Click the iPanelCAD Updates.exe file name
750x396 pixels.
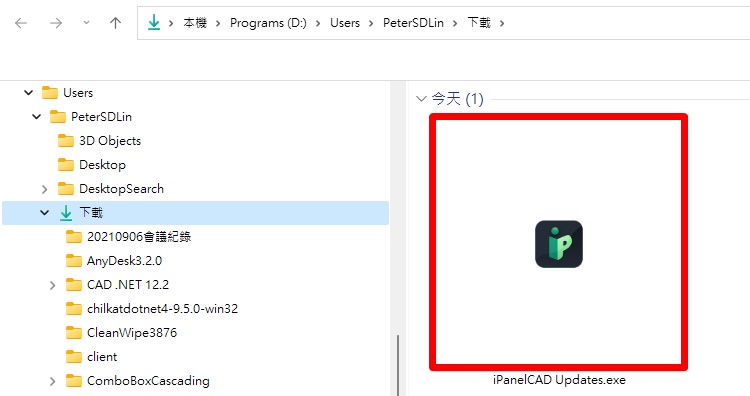pos(559,380)
